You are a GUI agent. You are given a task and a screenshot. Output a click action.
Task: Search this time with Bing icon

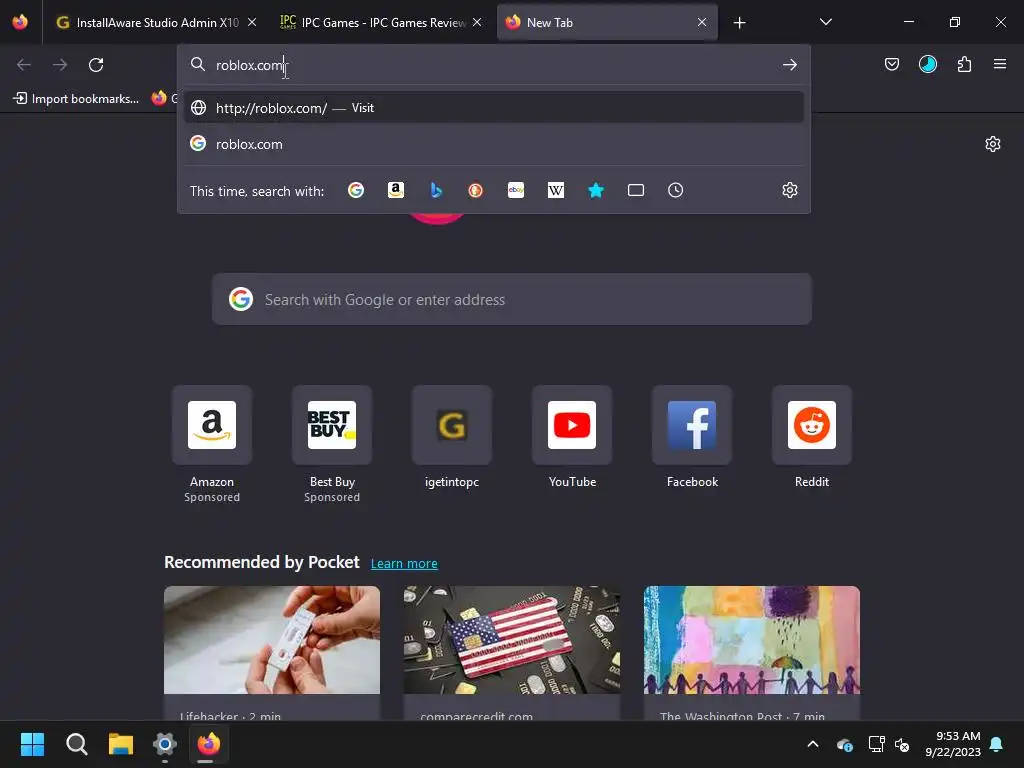tap(436, 190)
